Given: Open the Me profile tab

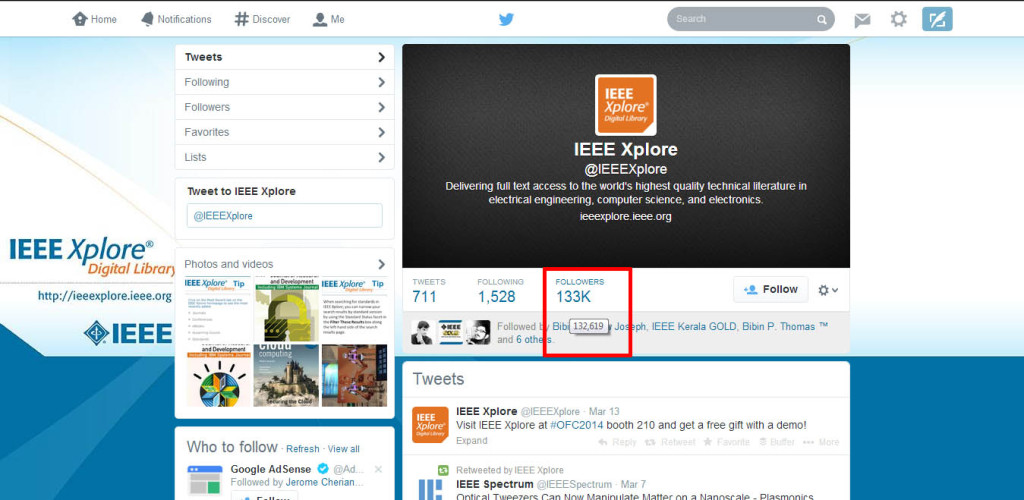Looking at the screenshot, I should coord(328,19).
